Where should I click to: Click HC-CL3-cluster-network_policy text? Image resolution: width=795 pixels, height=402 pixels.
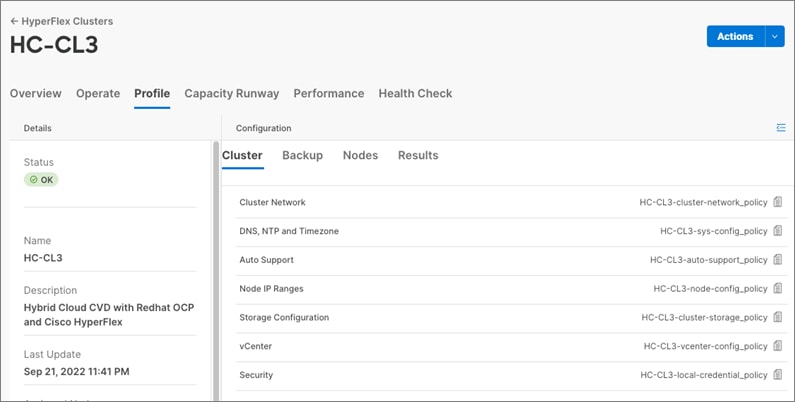point(704,202)
